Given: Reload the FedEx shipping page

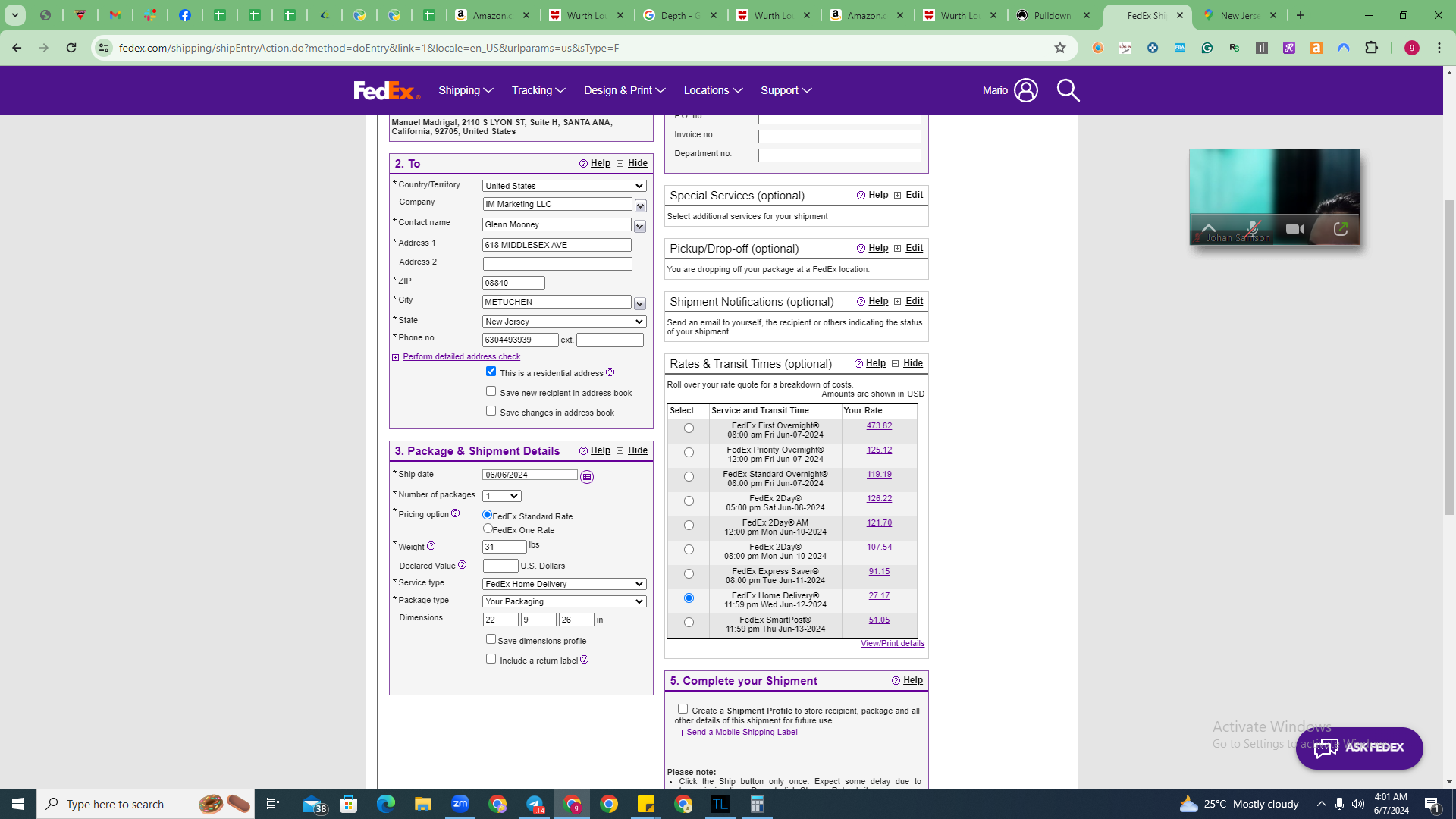Looking at the screenshot, I should (71, 48).
